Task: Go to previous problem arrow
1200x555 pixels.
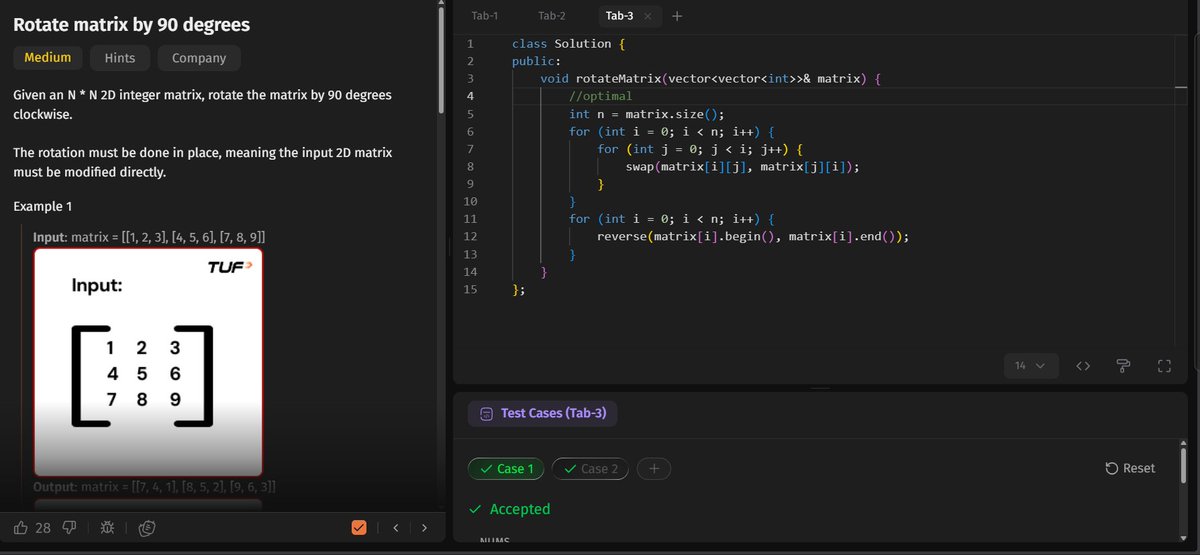Action: (395, 527)
